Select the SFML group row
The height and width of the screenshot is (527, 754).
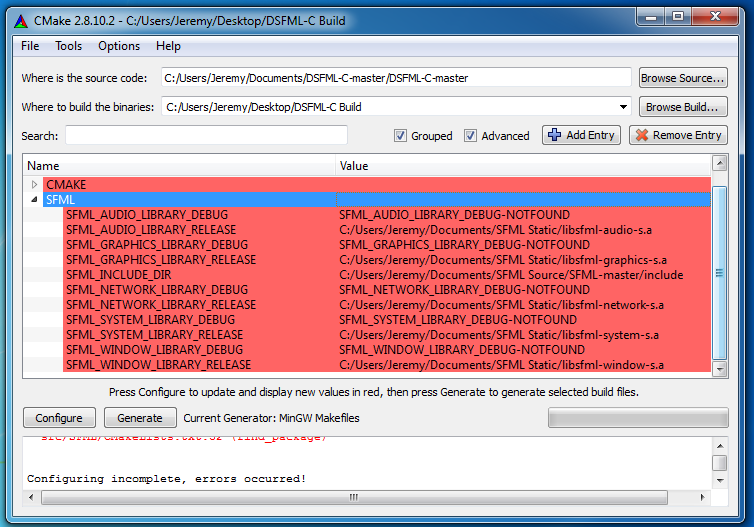[x=377, y=200]
